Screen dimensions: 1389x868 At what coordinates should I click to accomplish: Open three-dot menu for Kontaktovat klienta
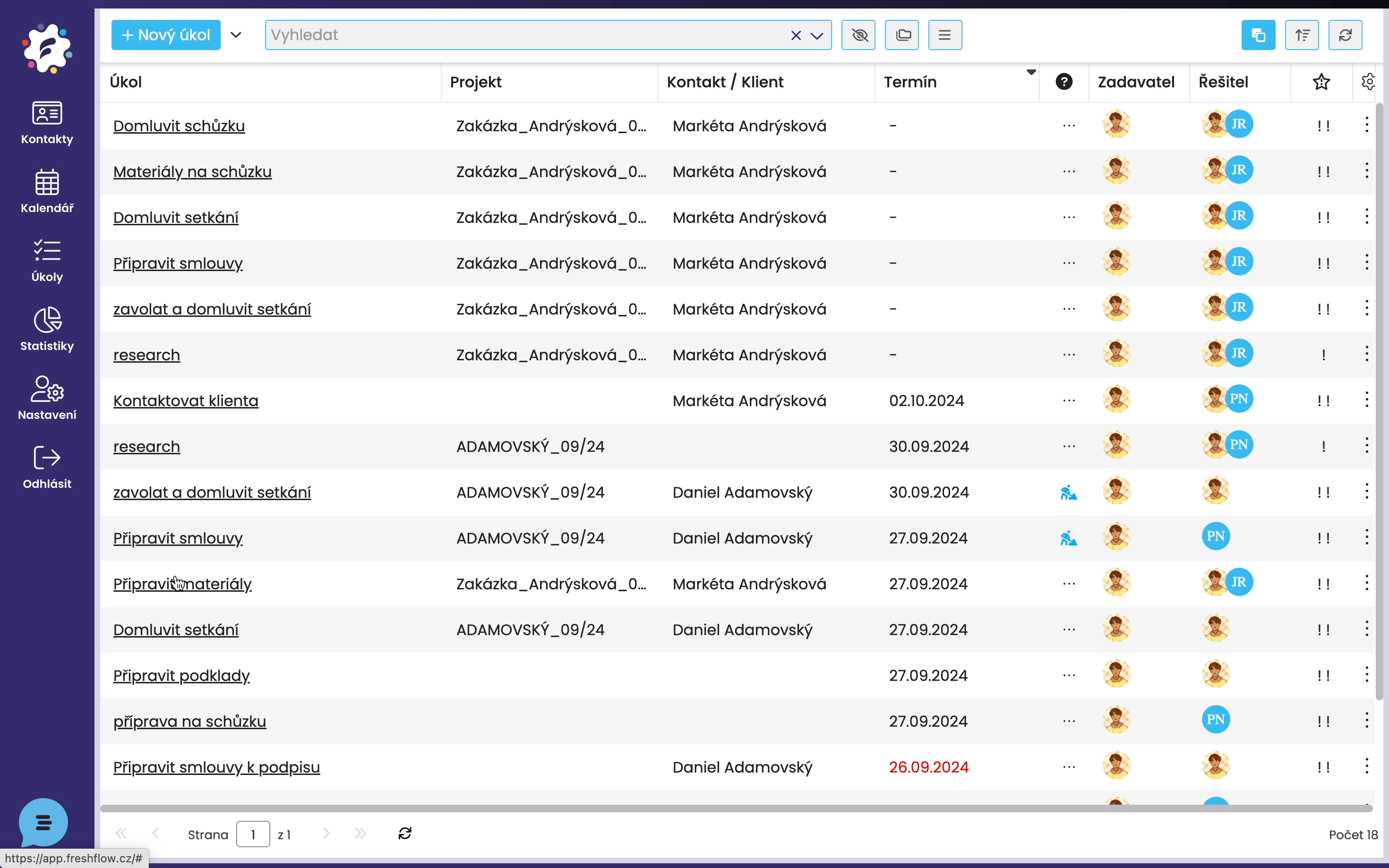point(1366,400)
